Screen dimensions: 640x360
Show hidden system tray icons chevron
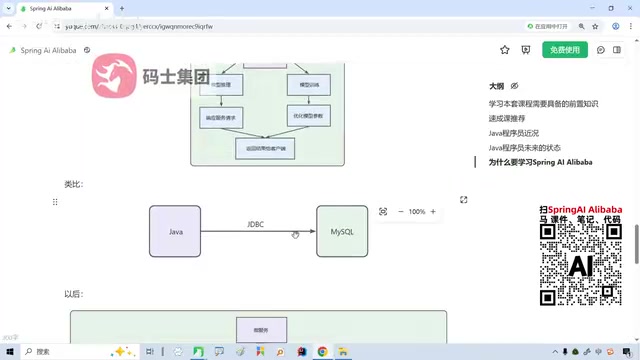pyautogui.click(x=555, y=351)
